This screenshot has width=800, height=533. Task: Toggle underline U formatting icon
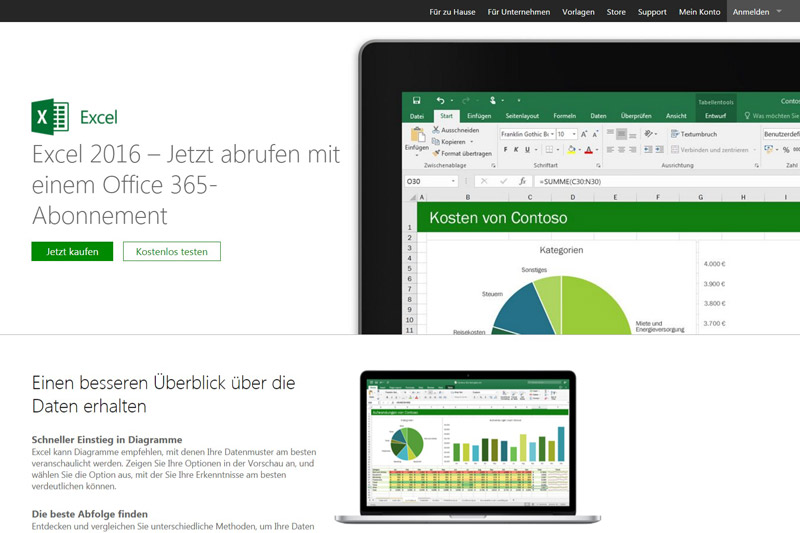(x=527, y=149)
